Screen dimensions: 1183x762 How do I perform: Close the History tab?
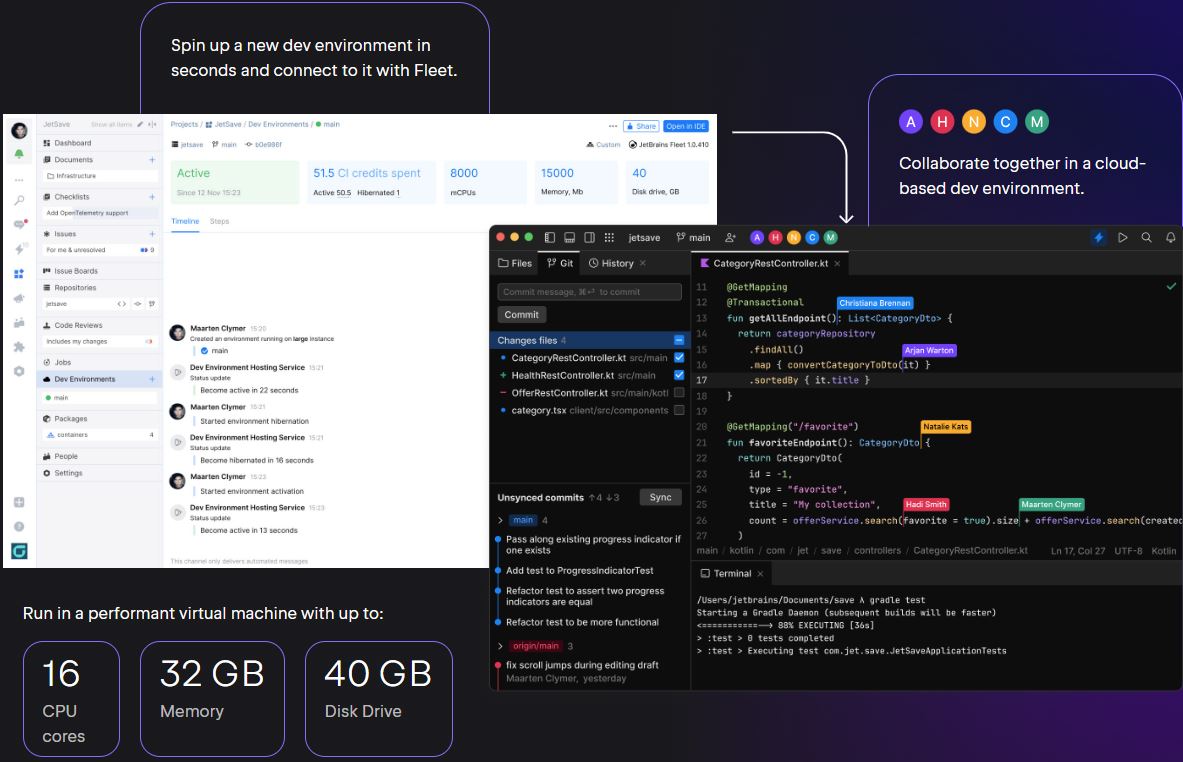pyautogui.click(x=643, y=263)
